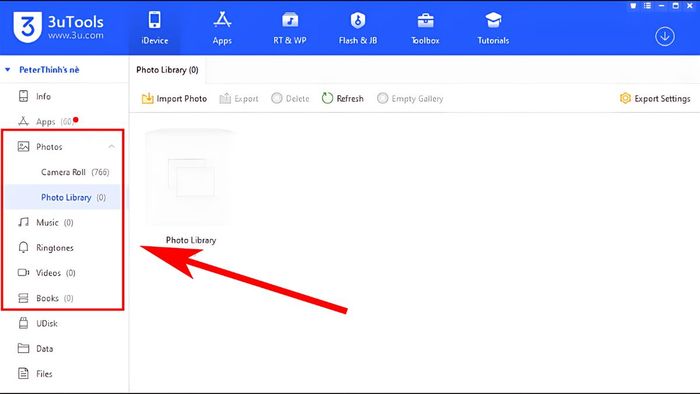Open the Tutorials section
The image size is (700, 394).
tap(493, 28)
